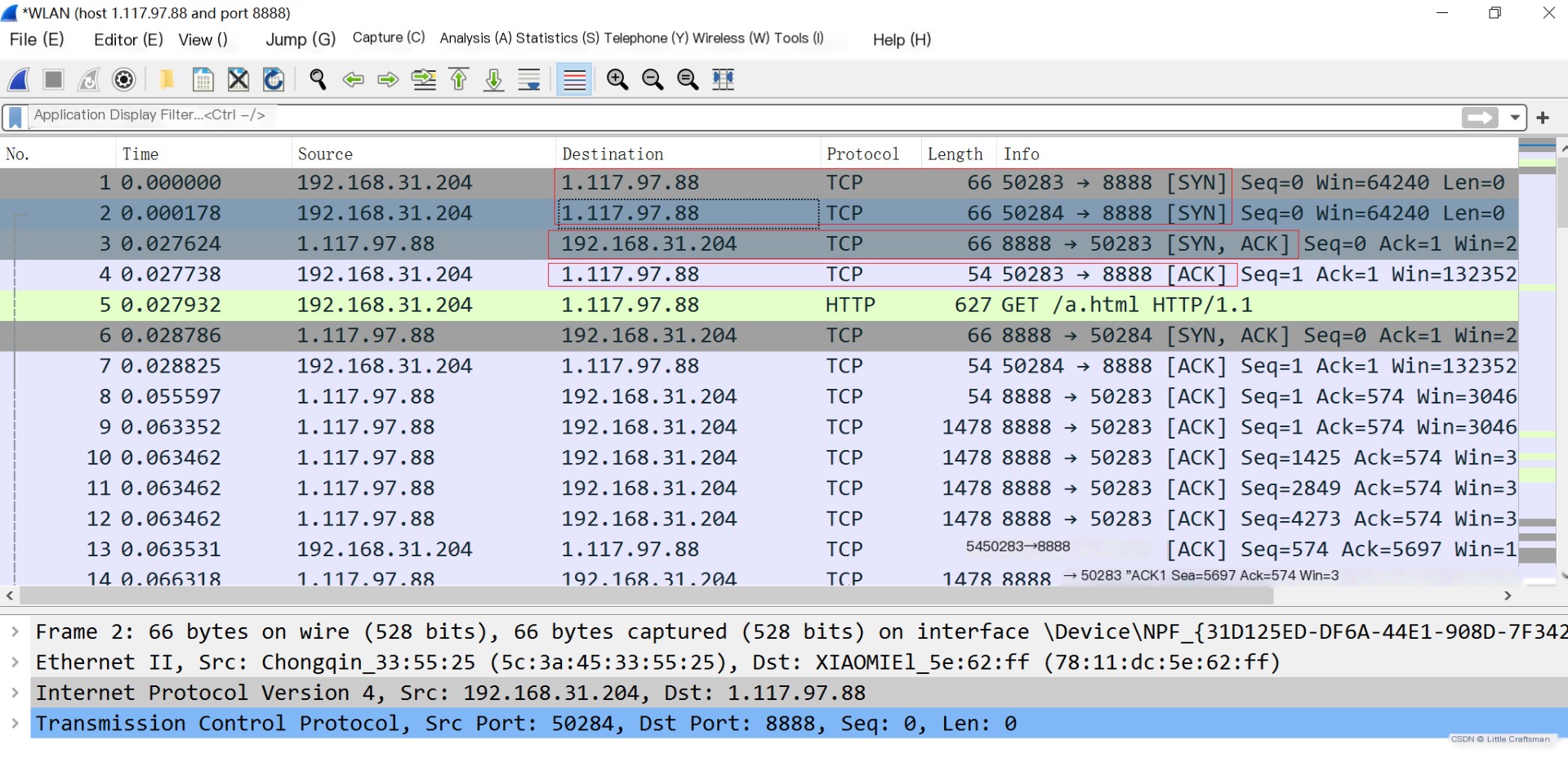Viewport: 1568px width, 758px height.
Task: Open the Capture menu
Action: [x=389, y=38]
